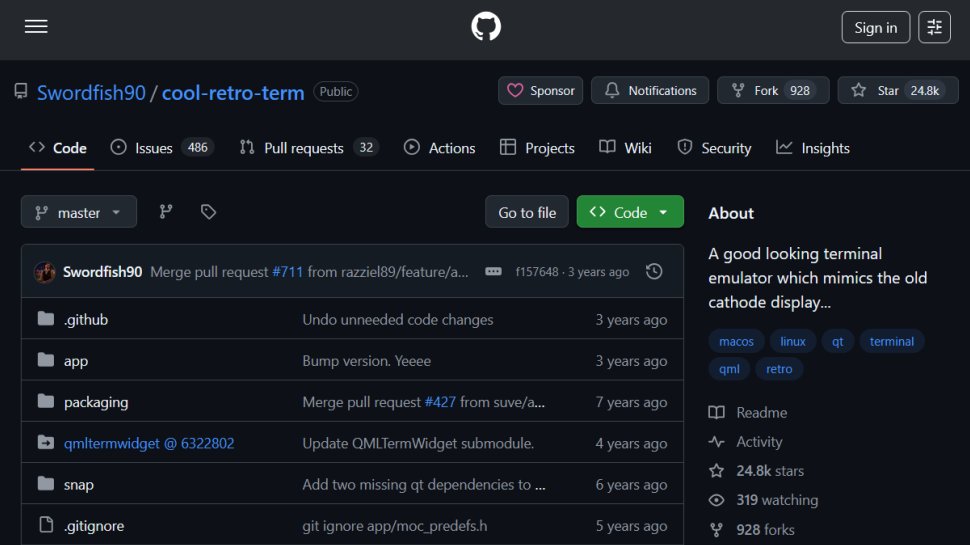Switch to the Code tab
The height and width of the screenshot is (545, 970).
point(58,148)
